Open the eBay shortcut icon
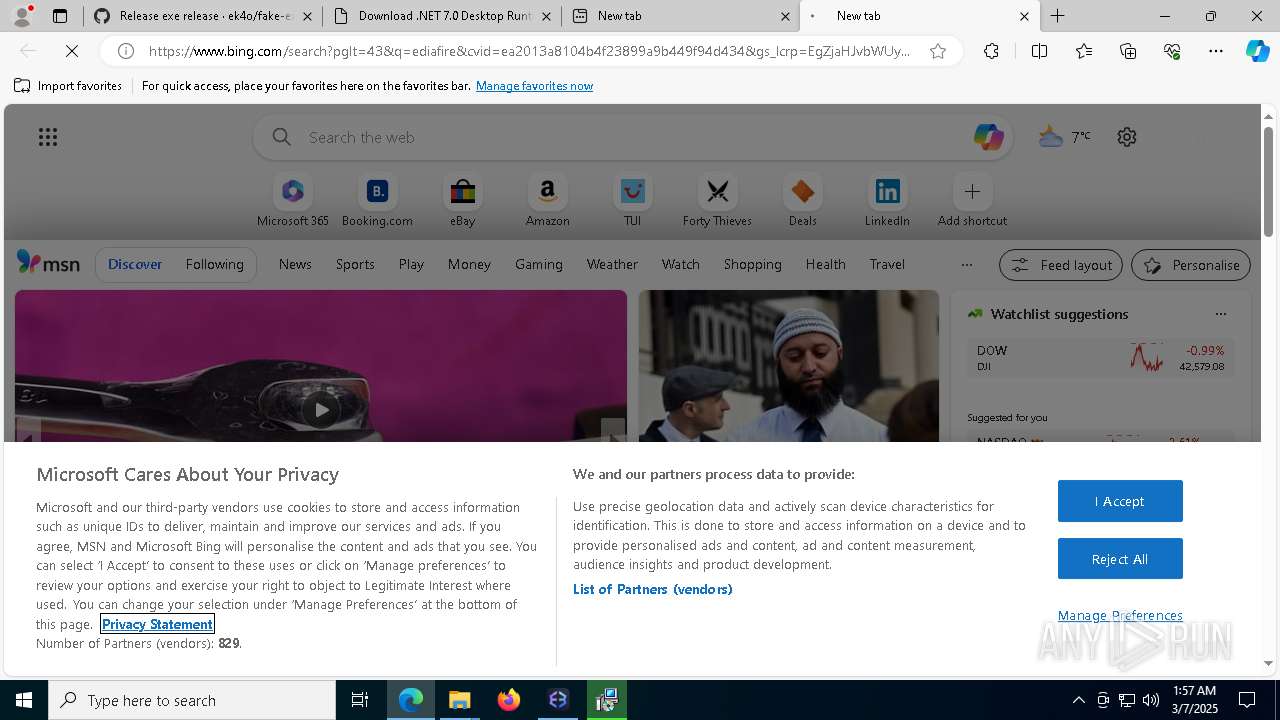Viewport: 1280px width, 720px height. click(x=462, y=191)
